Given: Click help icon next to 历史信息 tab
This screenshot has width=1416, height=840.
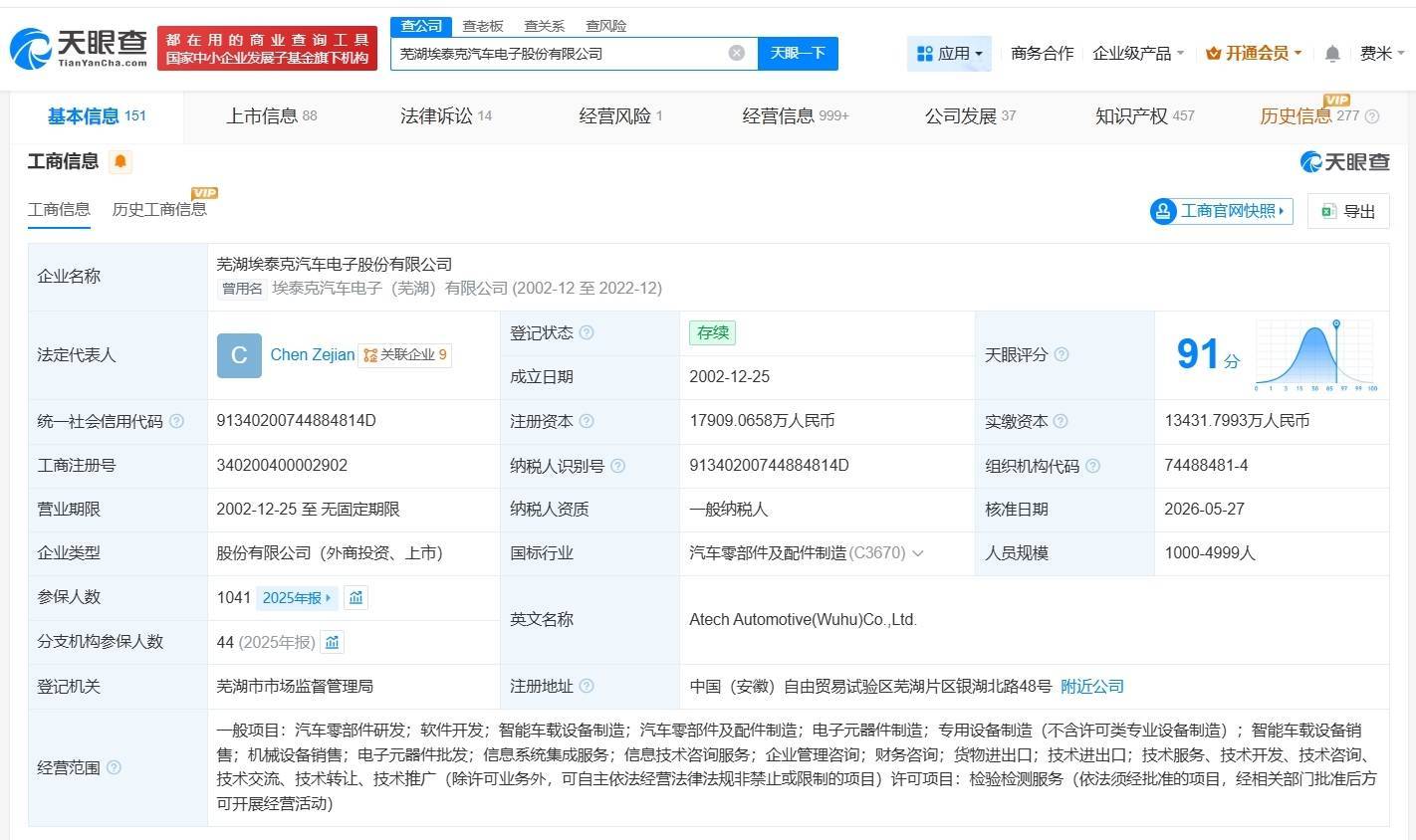Looking at the screenshot, I should point(1371,116).
